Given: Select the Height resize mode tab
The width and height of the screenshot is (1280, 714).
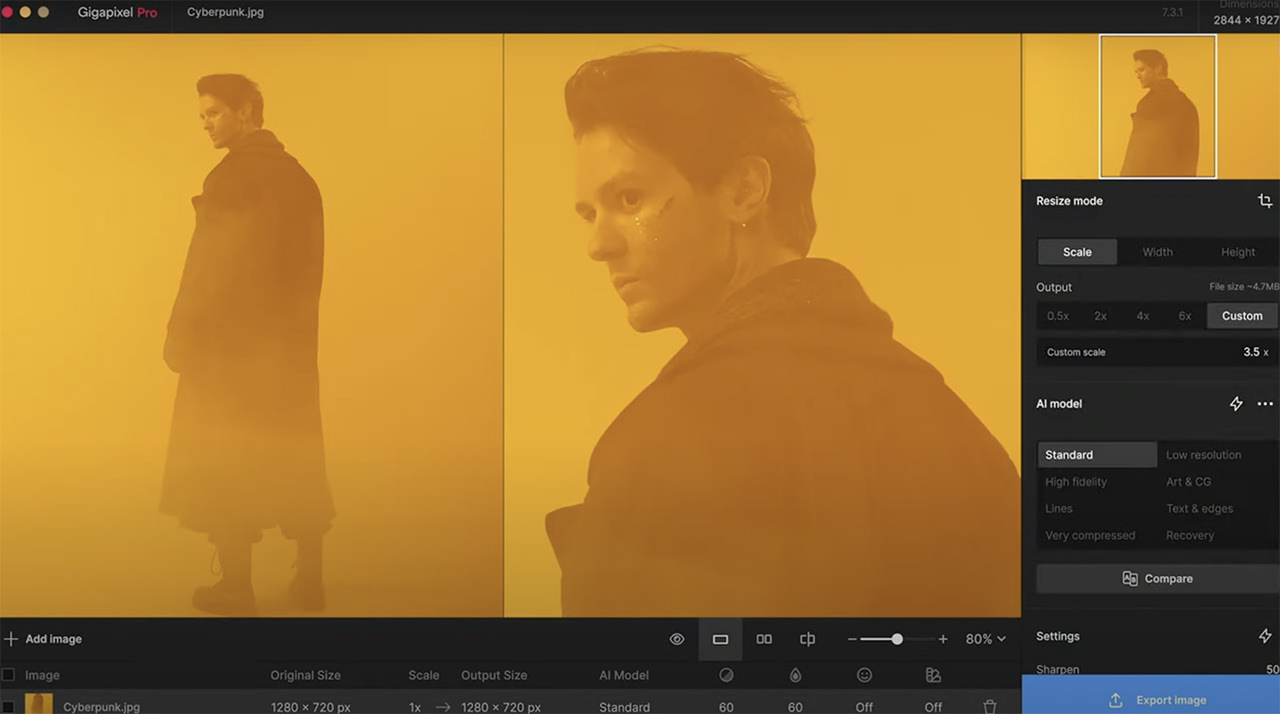Looking at the screenshot, I should pyautogui.click(x=1238, y=252).
